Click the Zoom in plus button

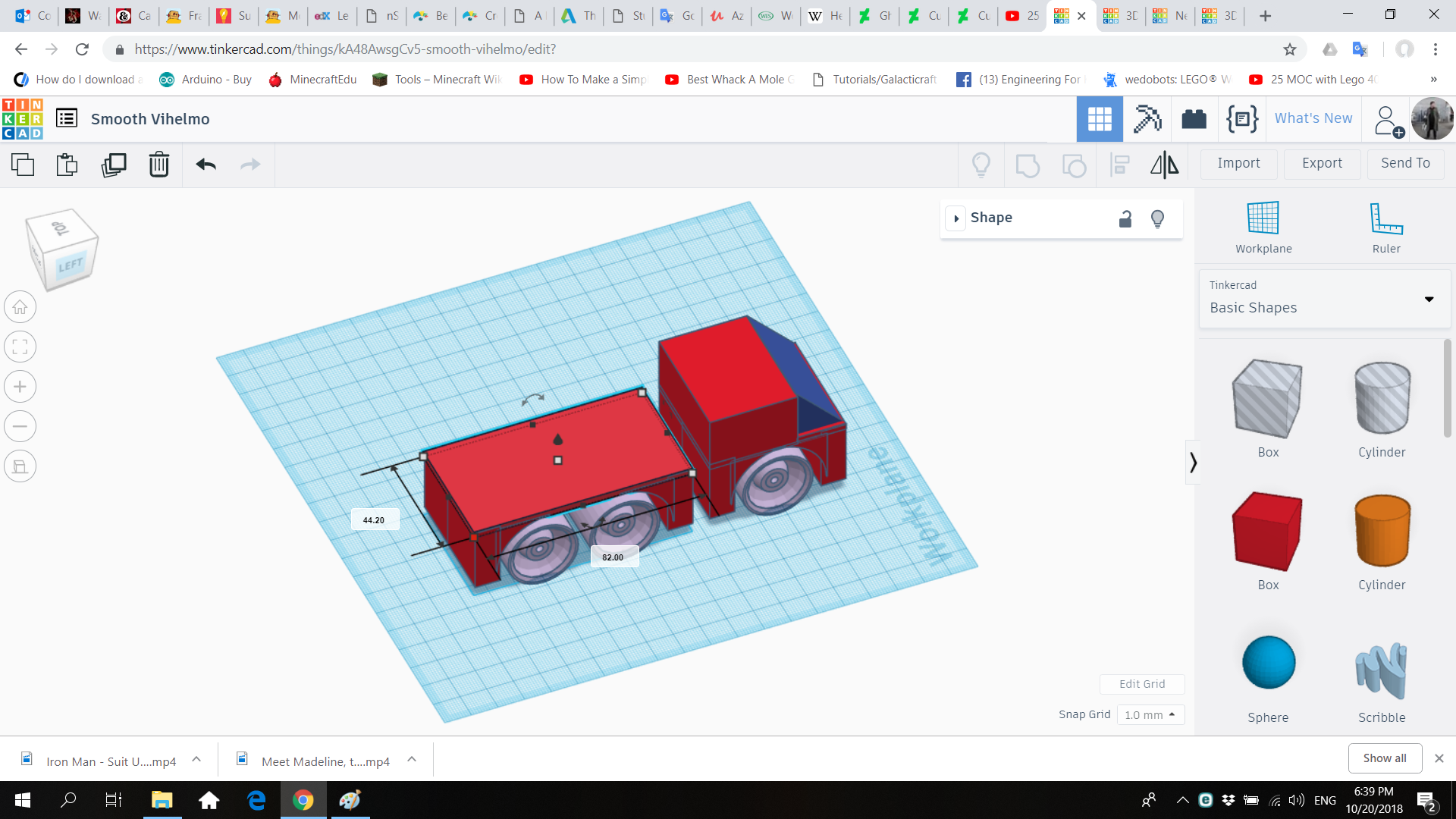20,387
